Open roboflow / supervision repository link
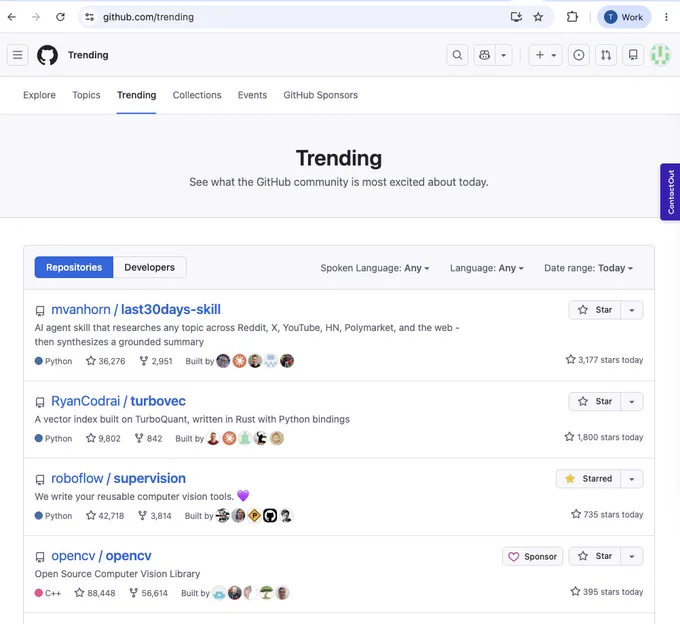 [118, 478]
